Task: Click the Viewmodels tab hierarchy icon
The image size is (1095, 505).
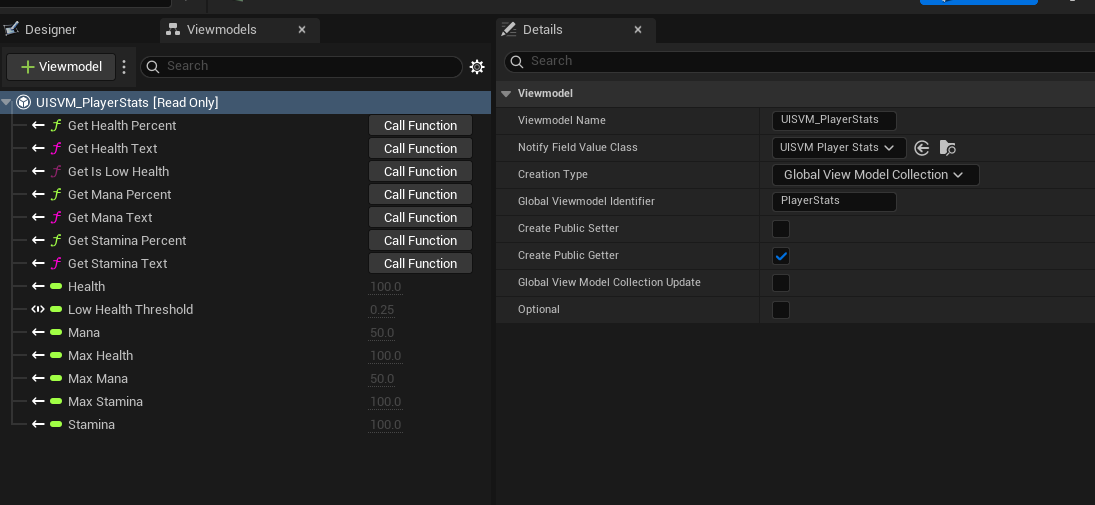Action: pyautogui.click(x=173, y=29)
